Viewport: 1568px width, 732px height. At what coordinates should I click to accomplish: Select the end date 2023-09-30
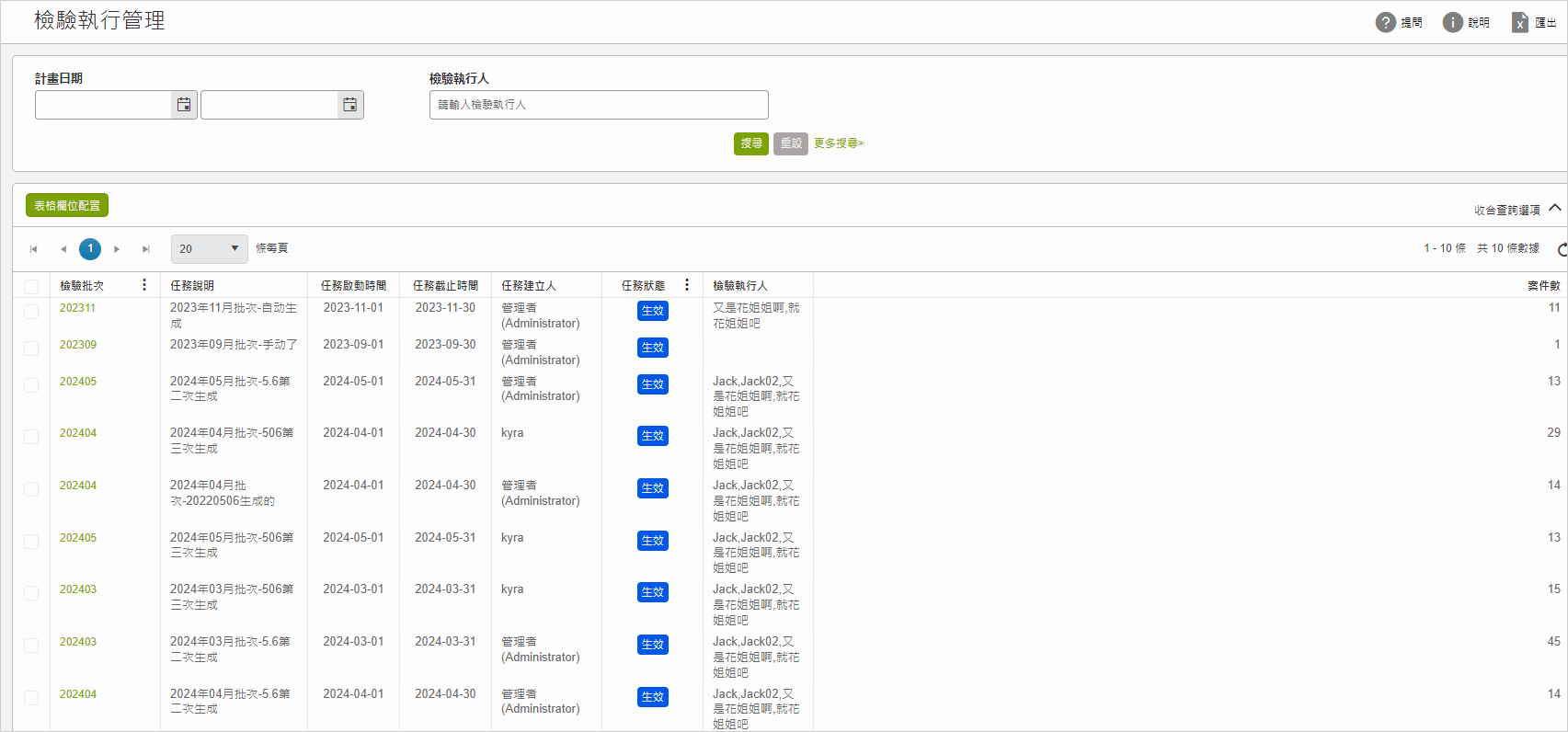(x=445, y=345)
